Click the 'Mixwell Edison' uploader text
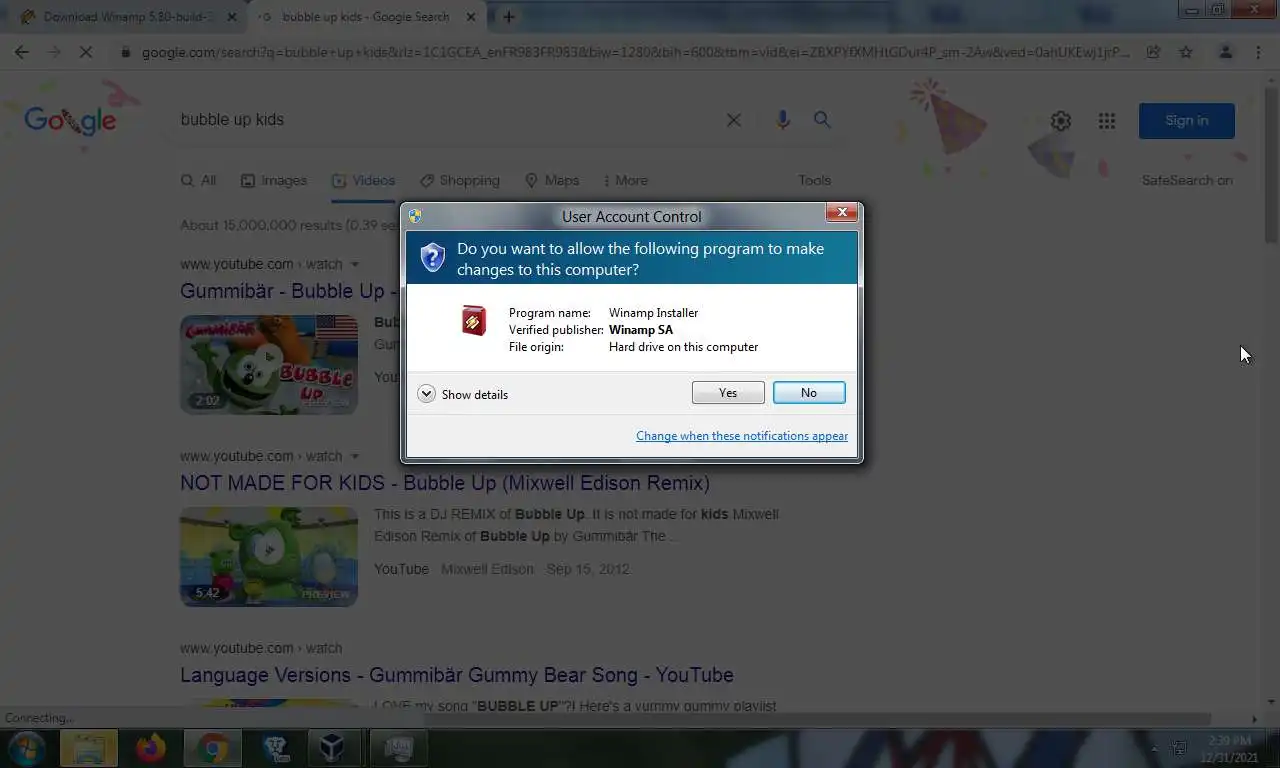Viewport: 1280px width, 768px height. (487, 569)
